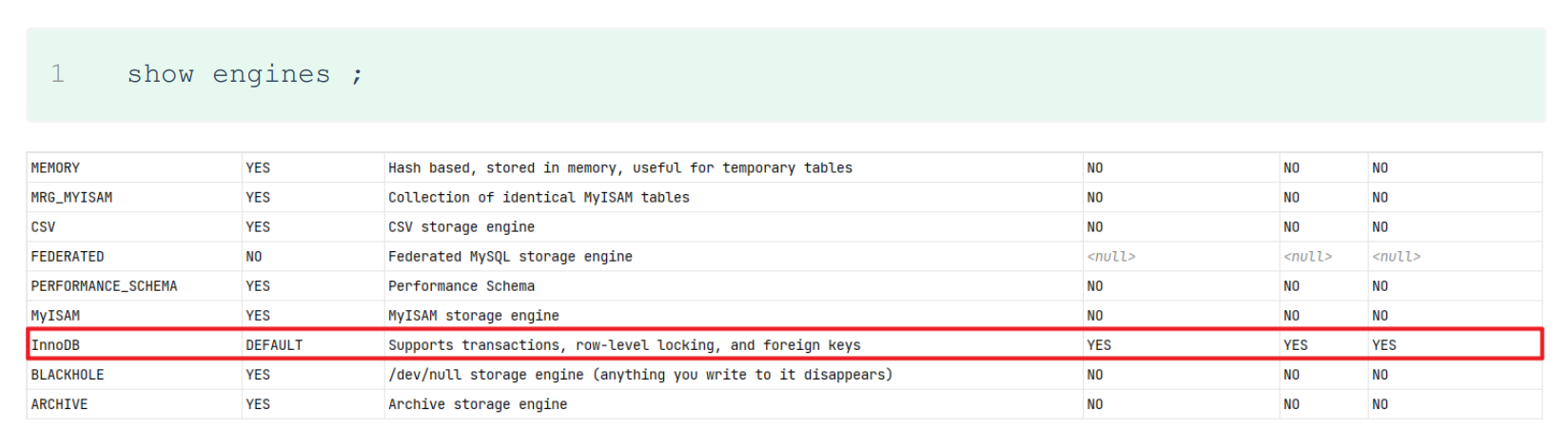Click line number 1 in code block

[x=58, y=74]
